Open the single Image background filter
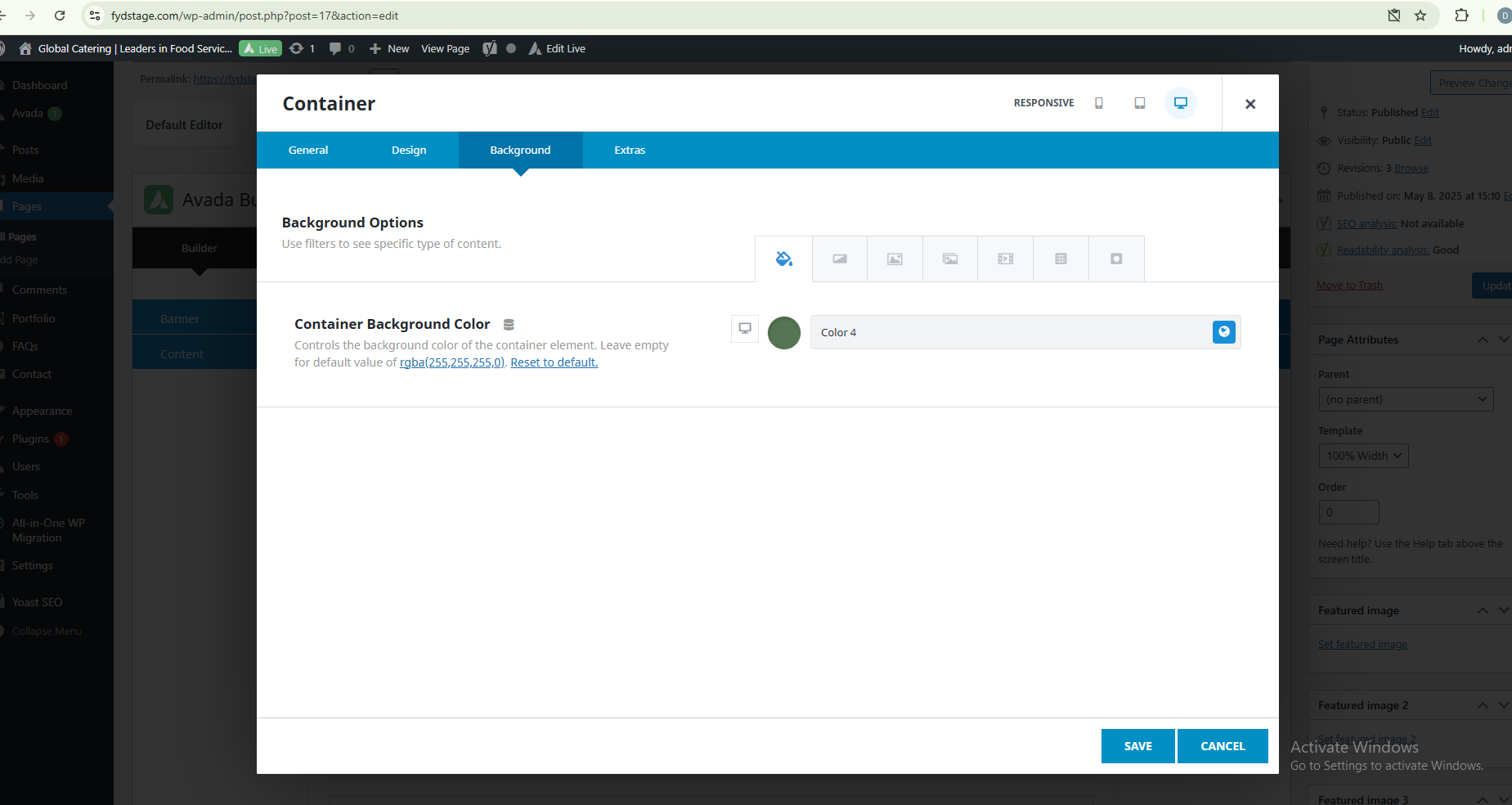 [895, 259]
